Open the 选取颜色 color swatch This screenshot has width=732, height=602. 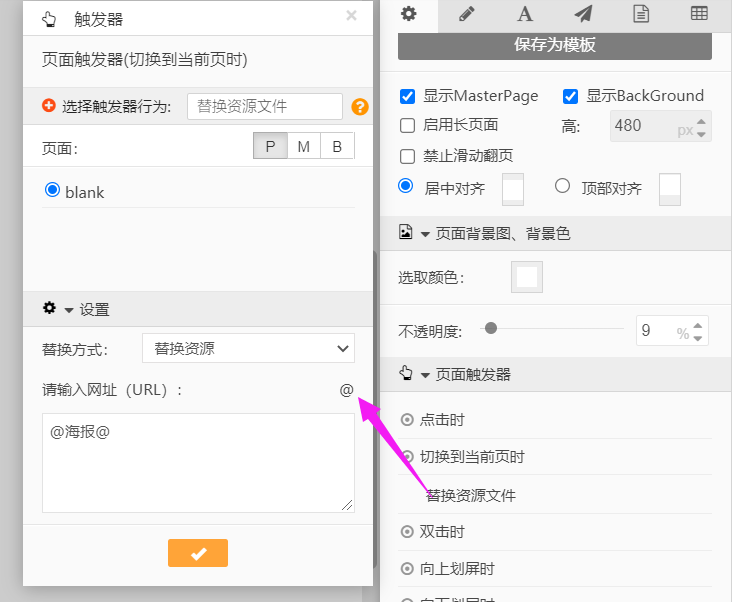point(526,277)
